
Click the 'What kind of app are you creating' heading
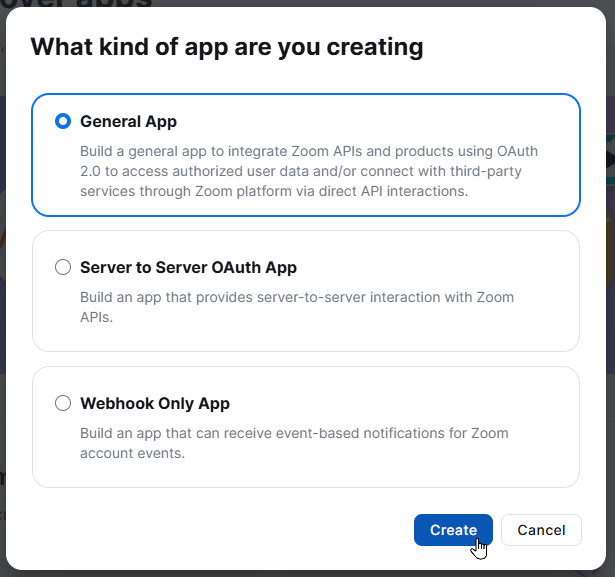(x=227, y=47)
